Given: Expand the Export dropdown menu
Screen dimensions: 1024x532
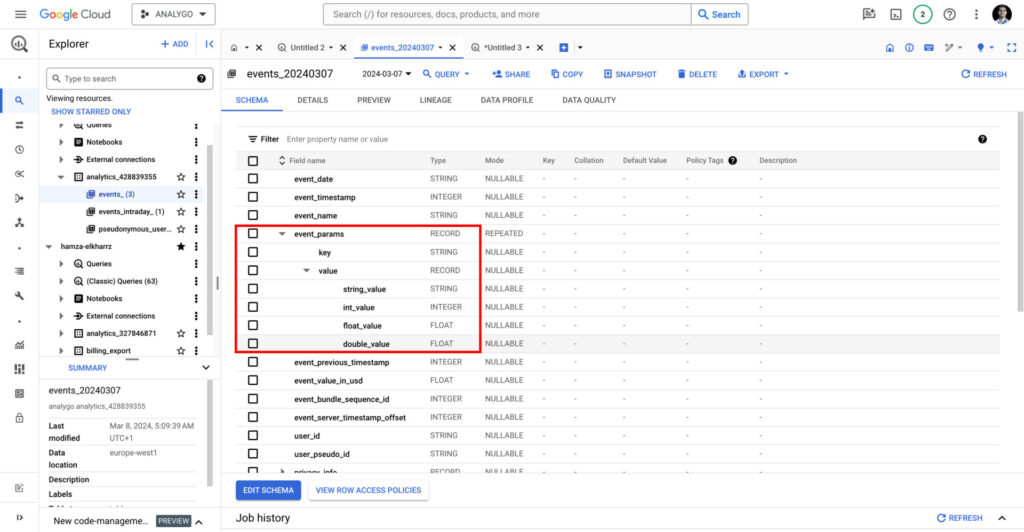Looking at the screenshot, I should coord(763,74).
